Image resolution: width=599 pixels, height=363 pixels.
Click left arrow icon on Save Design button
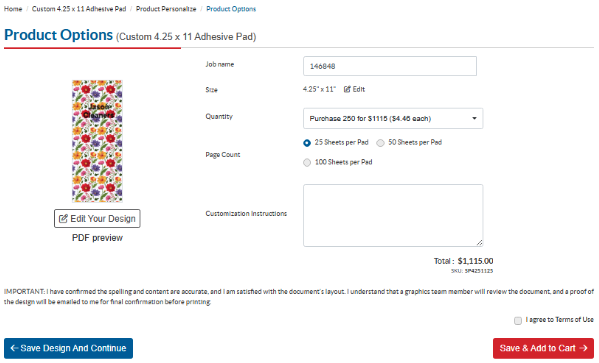tap(14, 348)
